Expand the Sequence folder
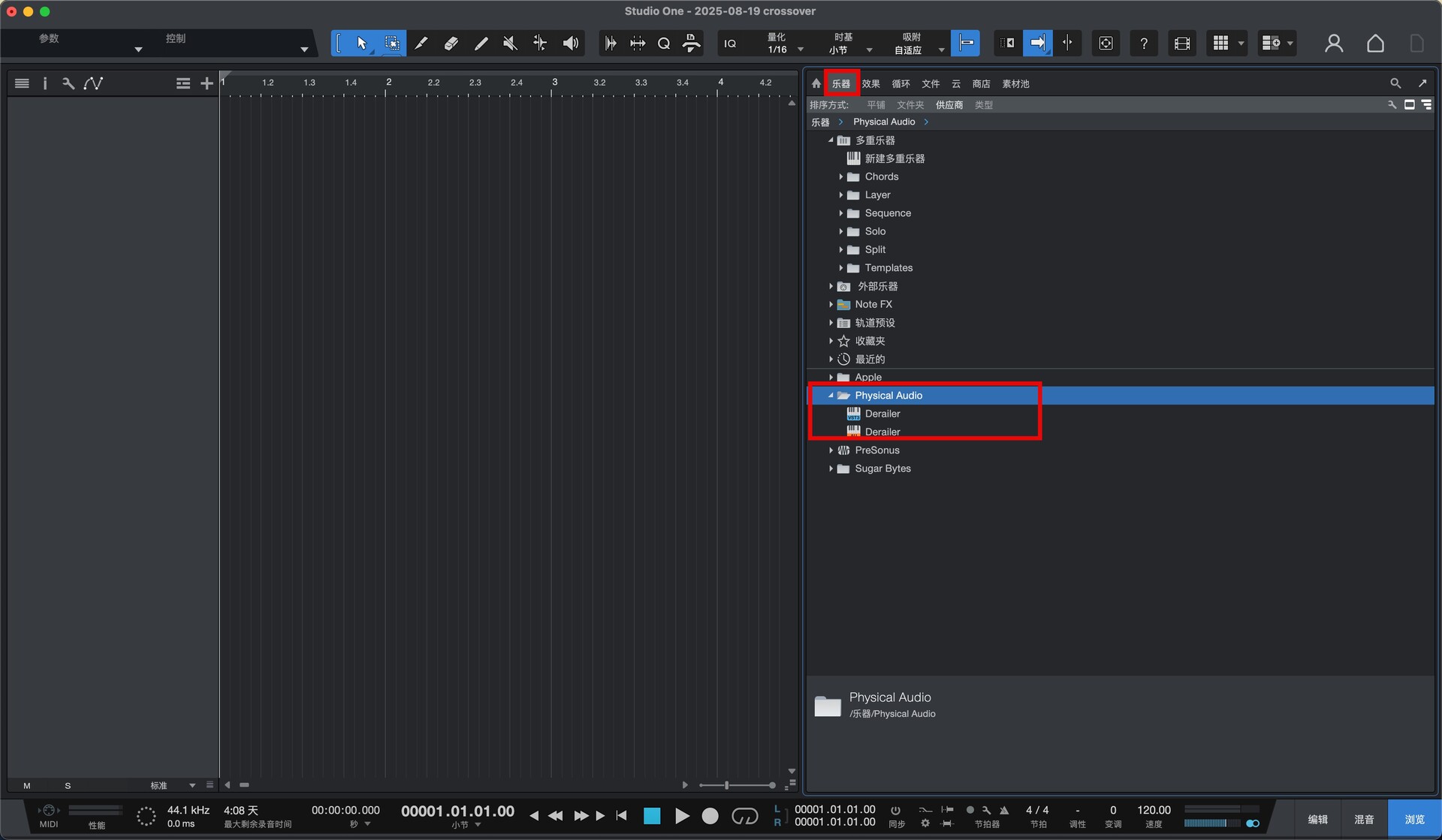Screen dimensions: 1442x840 pos(840,213)
